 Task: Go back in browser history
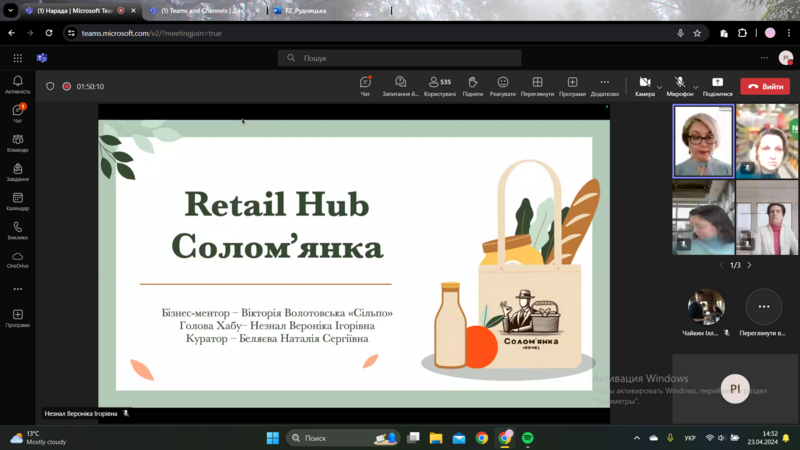click(x=11, y=33)
